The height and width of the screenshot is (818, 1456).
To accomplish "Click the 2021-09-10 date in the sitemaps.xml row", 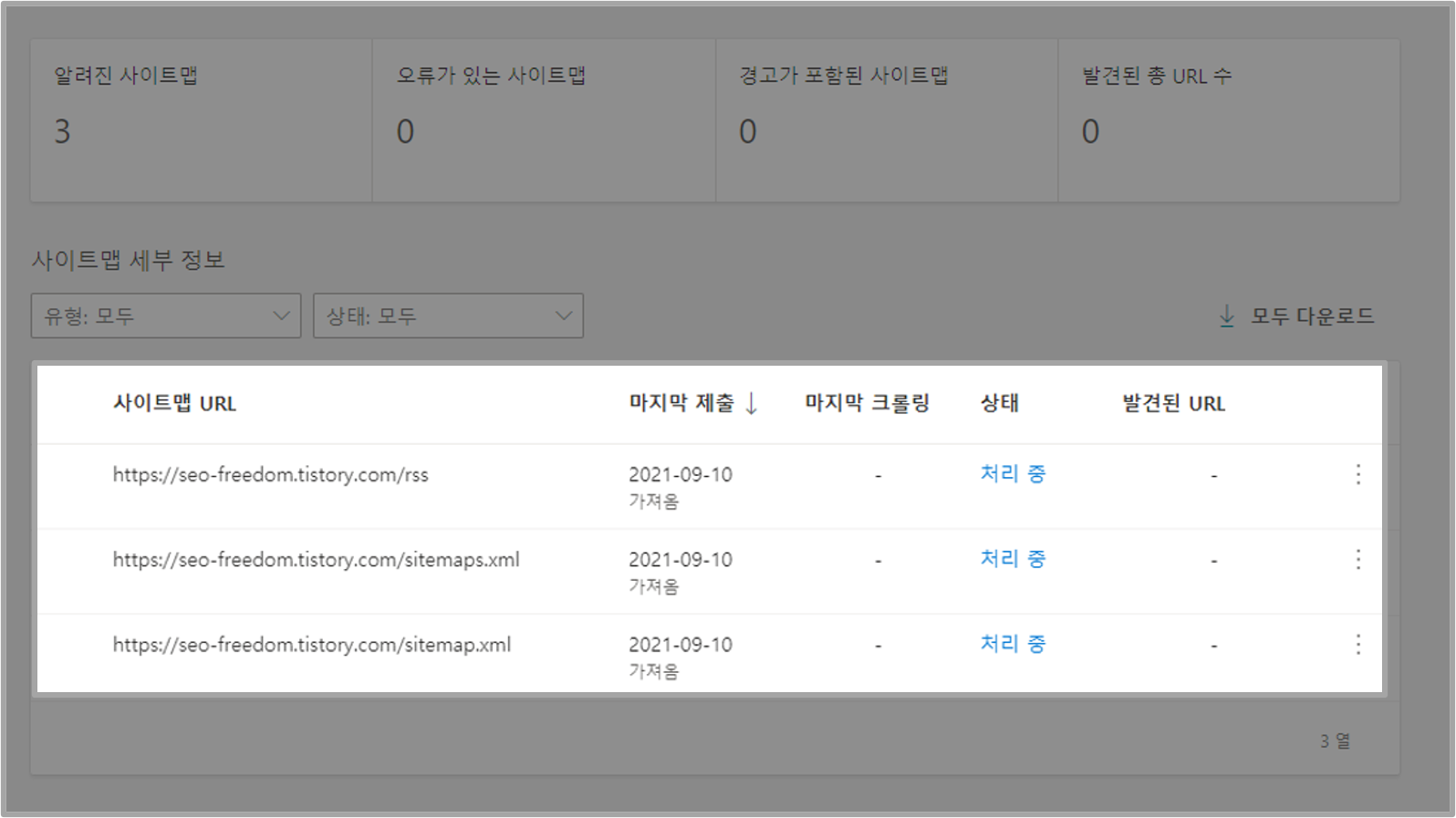I will [681, 559].
